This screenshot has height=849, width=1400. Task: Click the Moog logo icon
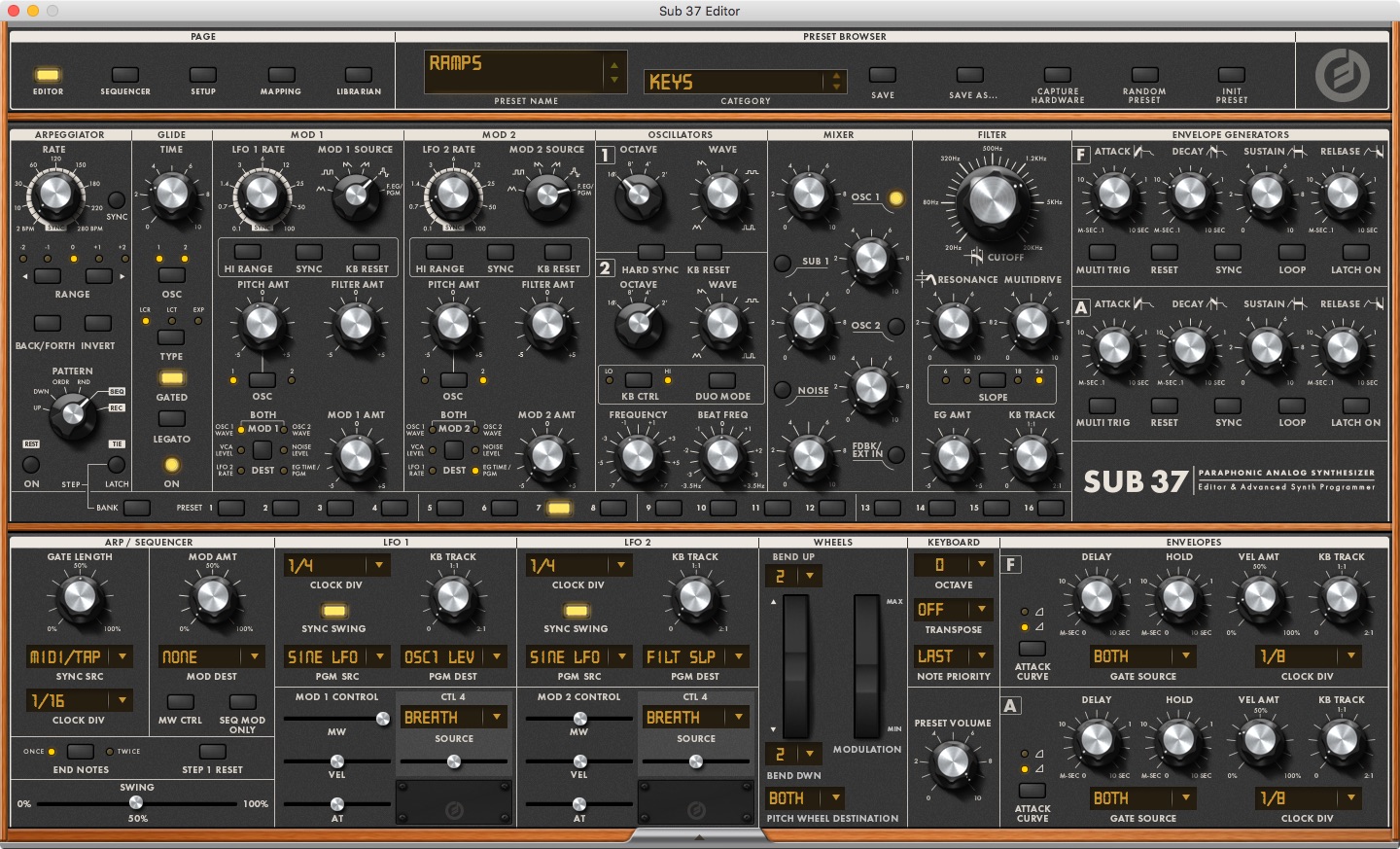(x=1343, y=75)
